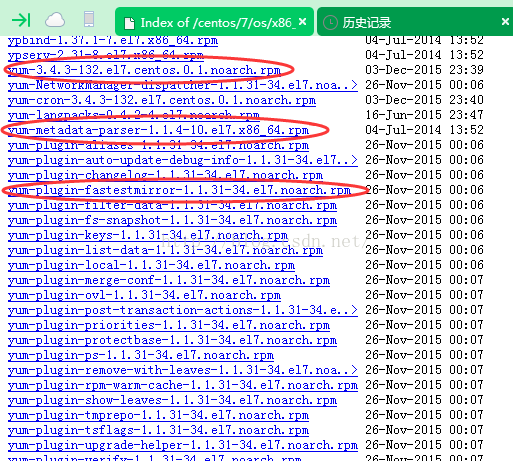Click the arrow-to-bar sidebar toggle icon

coord(21,20)
